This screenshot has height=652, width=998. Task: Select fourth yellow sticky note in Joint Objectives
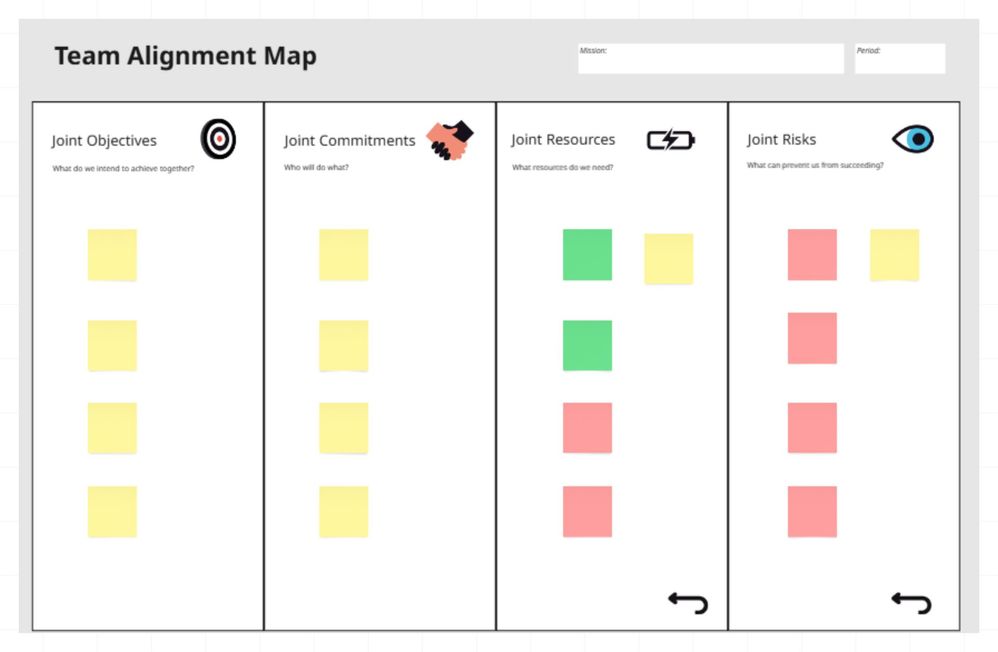[112, 512]
